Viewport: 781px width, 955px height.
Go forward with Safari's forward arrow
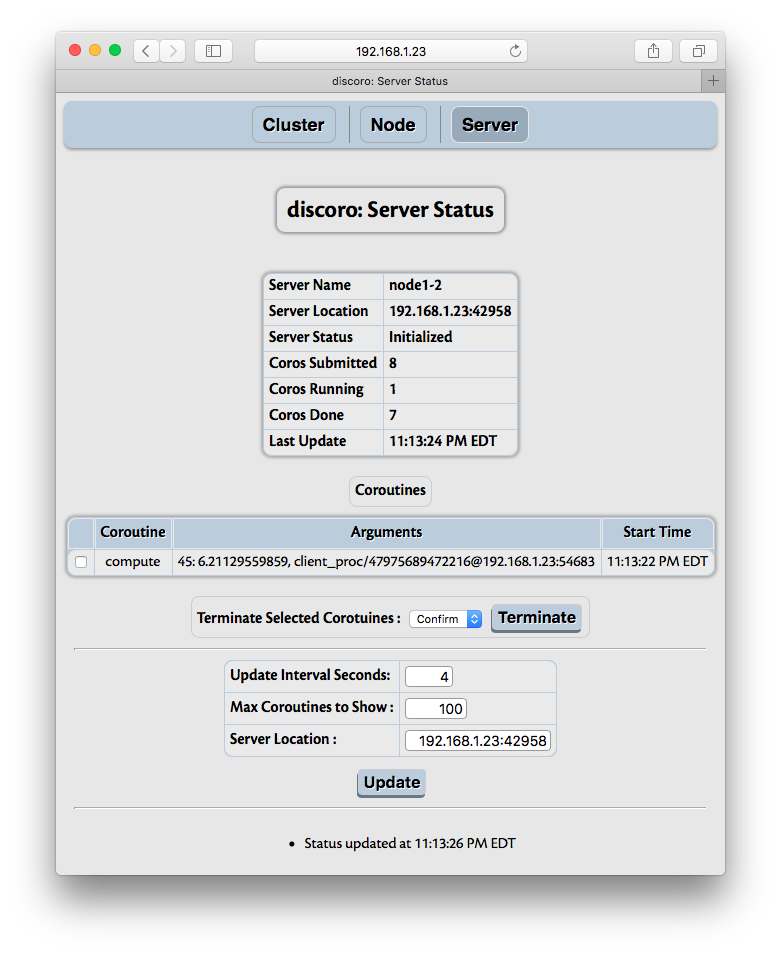tap(173, 51)
